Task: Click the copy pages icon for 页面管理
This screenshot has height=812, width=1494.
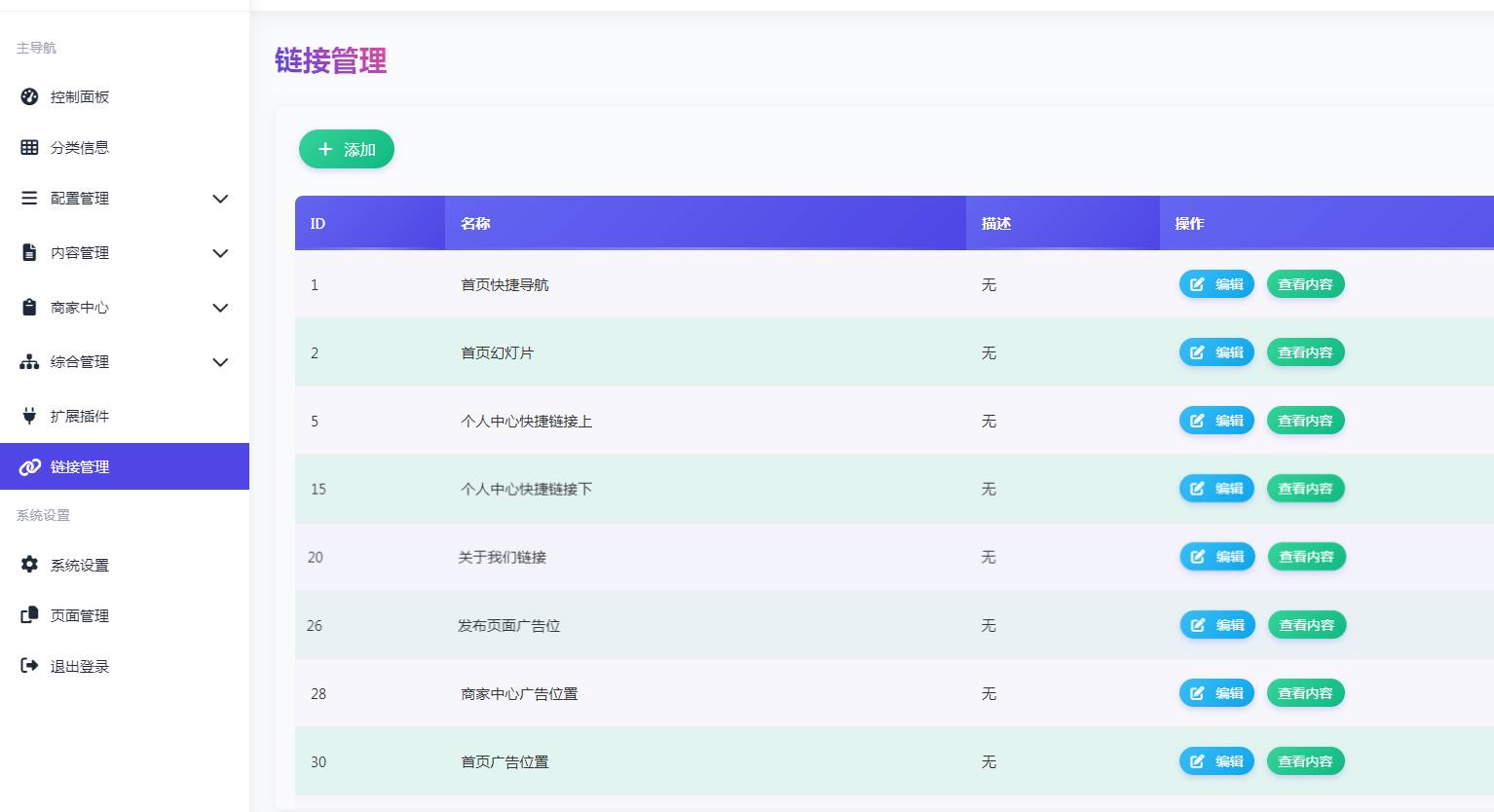Action: click(x=29, y=615)
